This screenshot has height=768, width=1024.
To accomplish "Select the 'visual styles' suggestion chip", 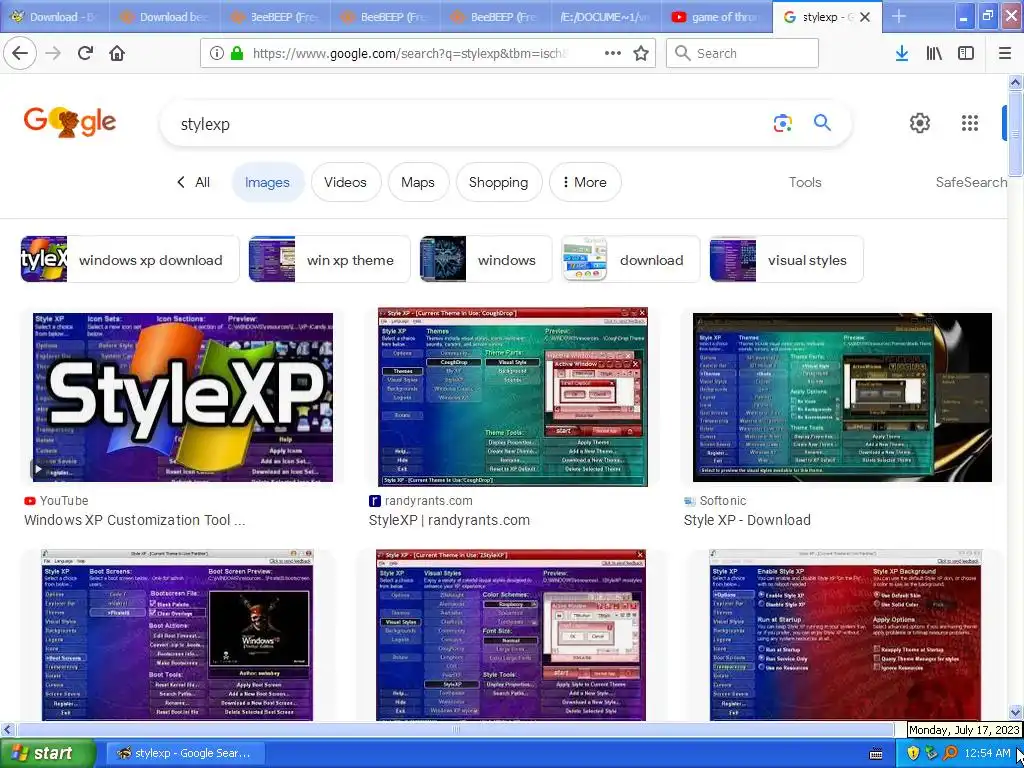I will pyautogui.click(x=786, y=259).
